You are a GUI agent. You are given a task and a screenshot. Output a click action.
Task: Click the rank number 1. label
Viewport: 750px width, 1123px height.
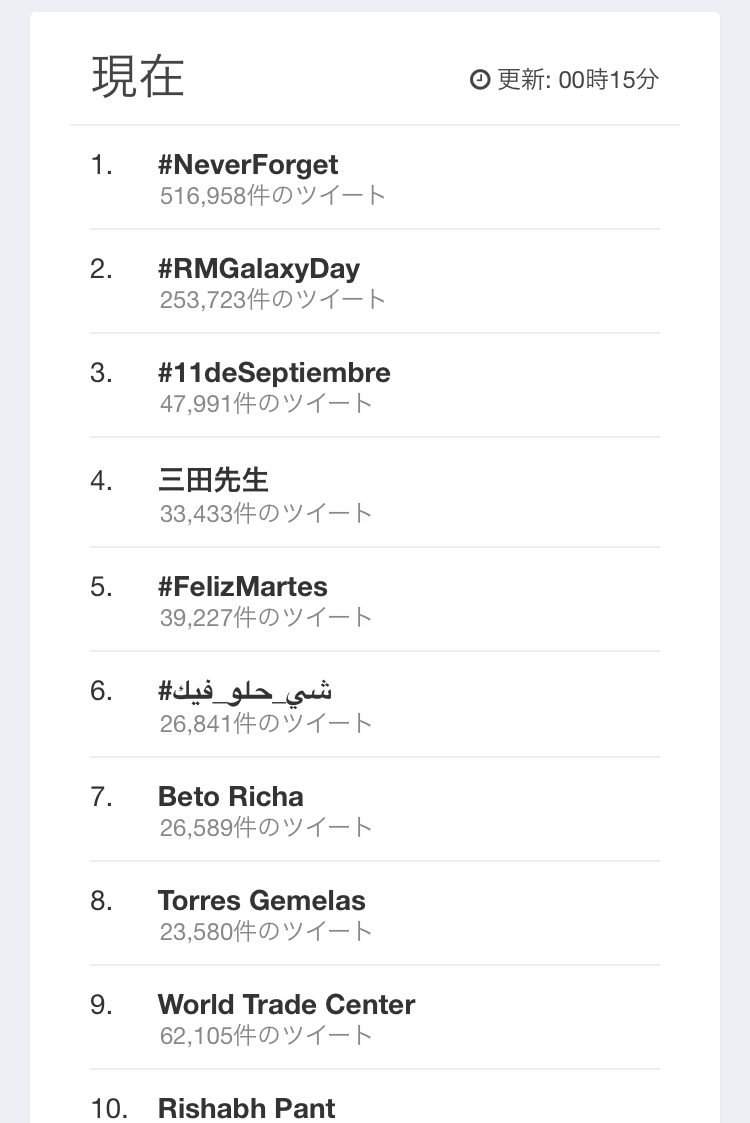coord(101,165)
